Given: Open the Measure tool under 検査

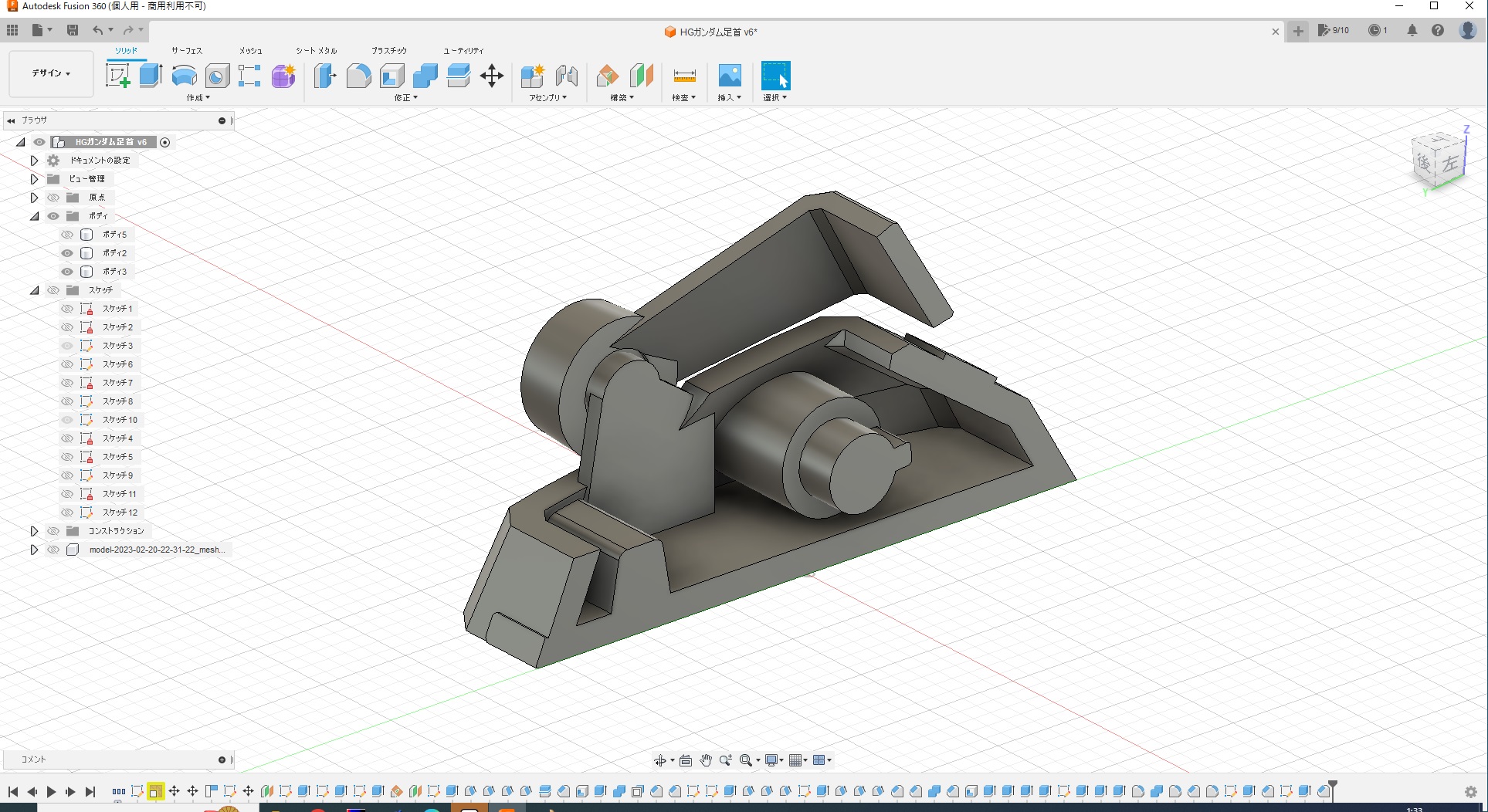Looking at the screenshot, I should click(x=684, y=76).
